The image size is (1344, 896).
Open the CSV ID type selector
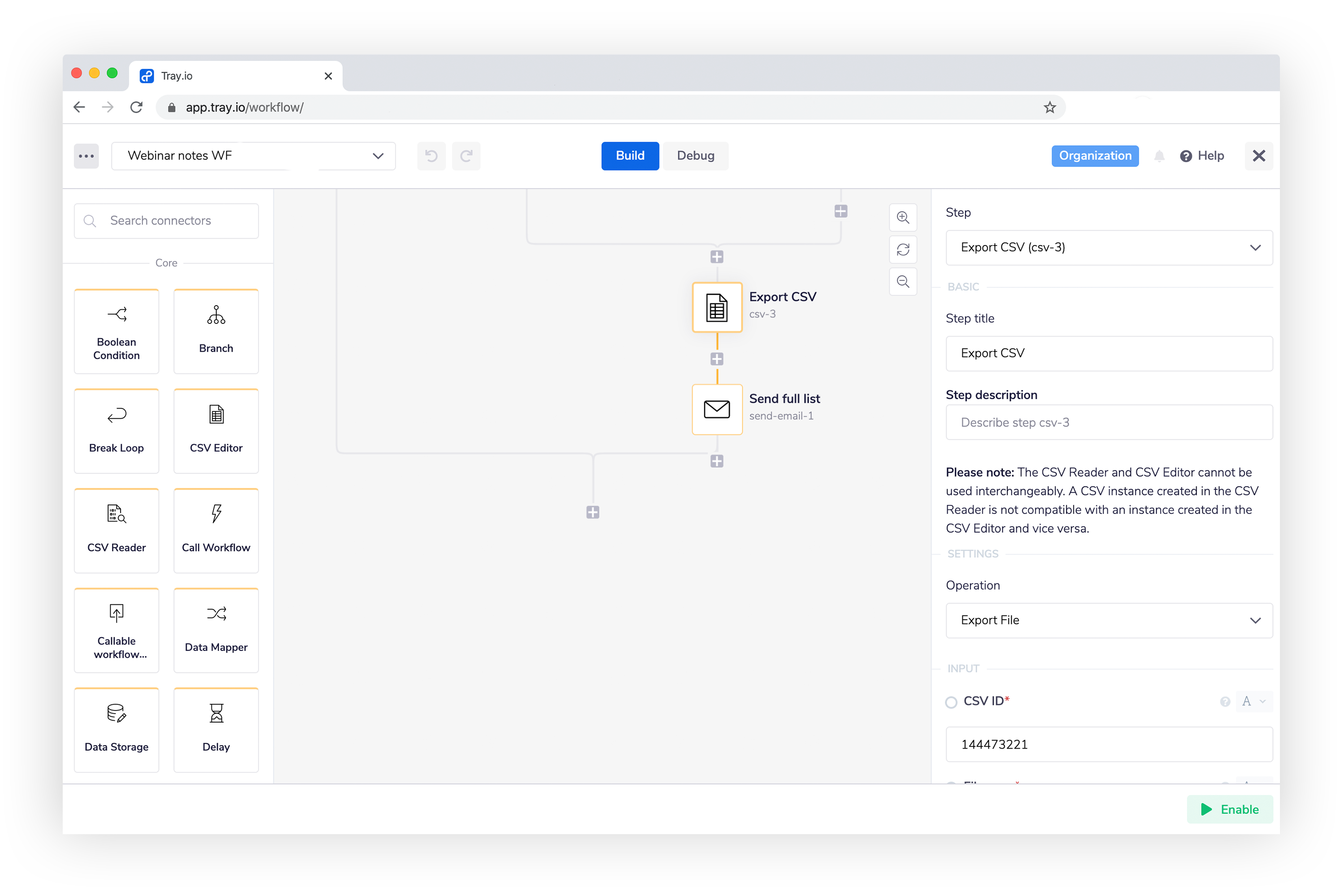tap(1254, 701)
